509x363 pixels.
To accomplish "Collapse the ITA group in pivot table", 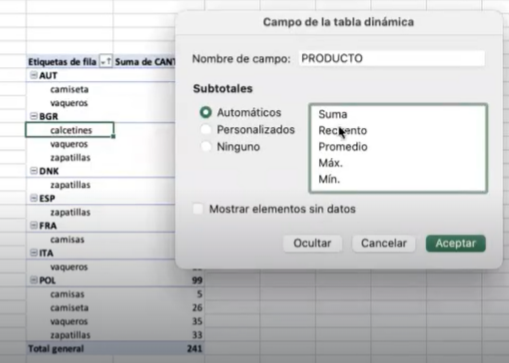I will [x=34, y=253].
